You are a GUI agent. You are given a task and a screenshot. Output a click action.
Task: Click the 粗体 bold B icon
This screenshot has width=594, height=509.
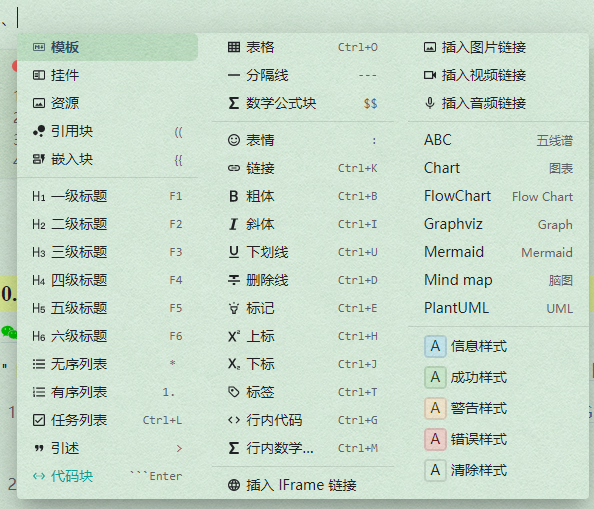[234, 197]
